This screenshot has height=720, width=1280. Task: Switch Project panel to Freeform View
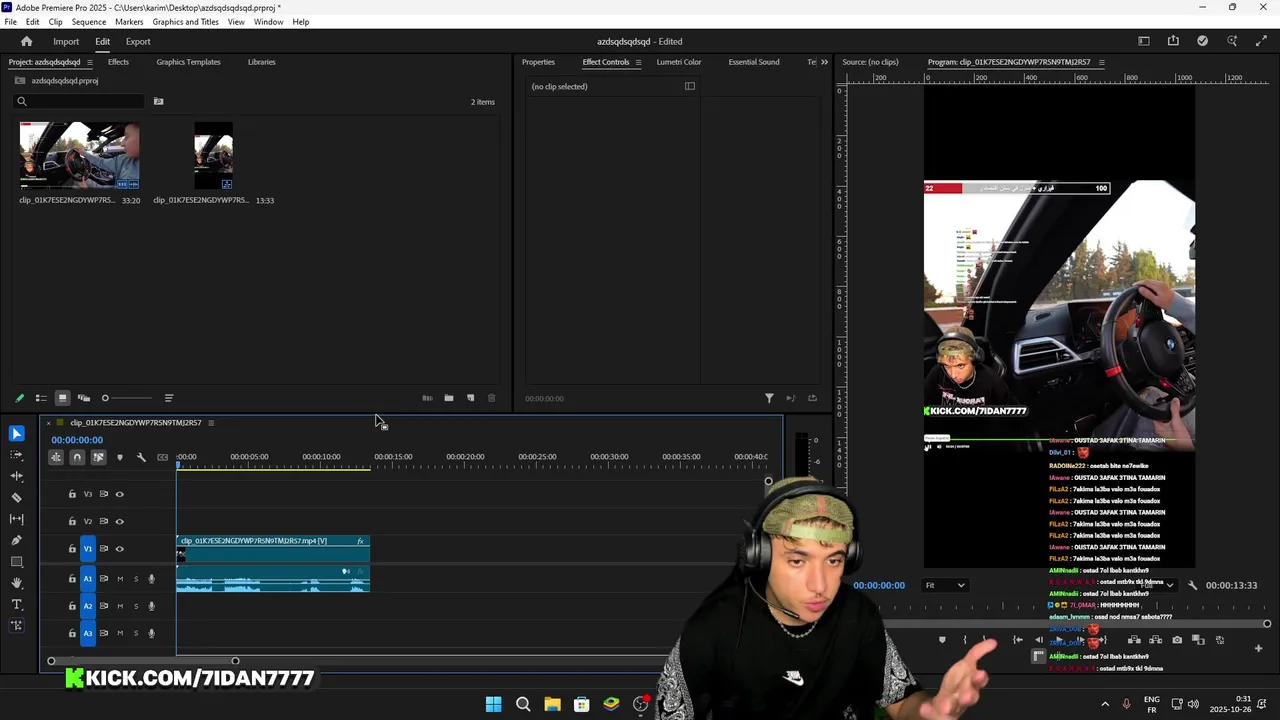(84, 398)
